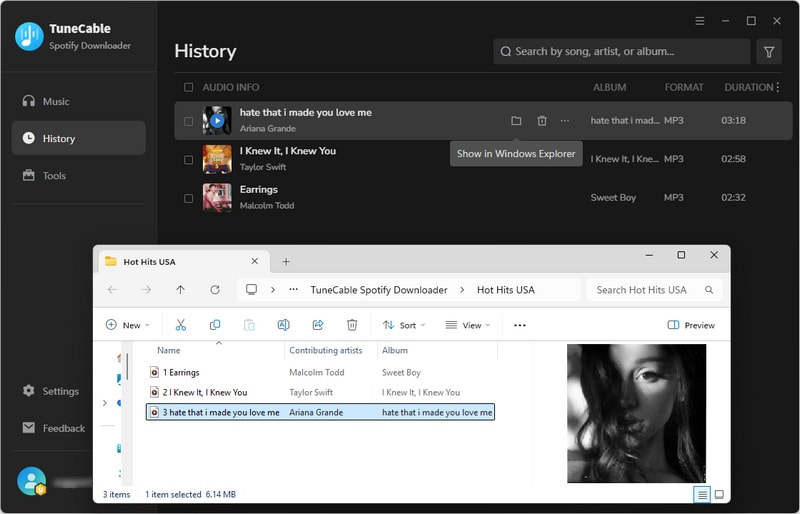Close the Hot Hits USA Explorer tab
Viewport: 800px width, 514px height.
coord(255,261)
